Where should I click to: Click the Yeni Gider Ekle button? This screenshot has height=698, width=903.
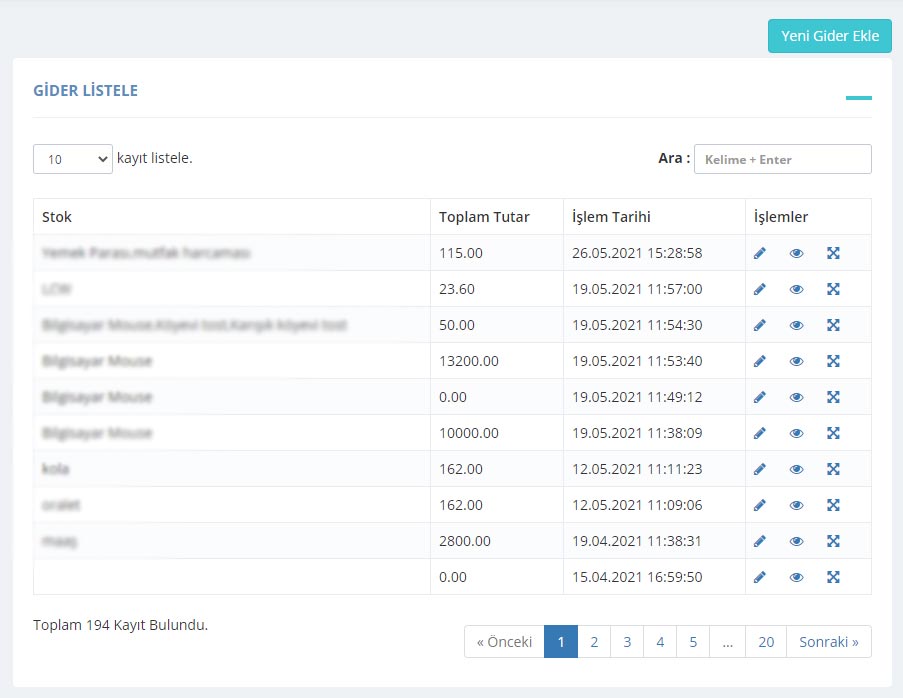(830, 36)
